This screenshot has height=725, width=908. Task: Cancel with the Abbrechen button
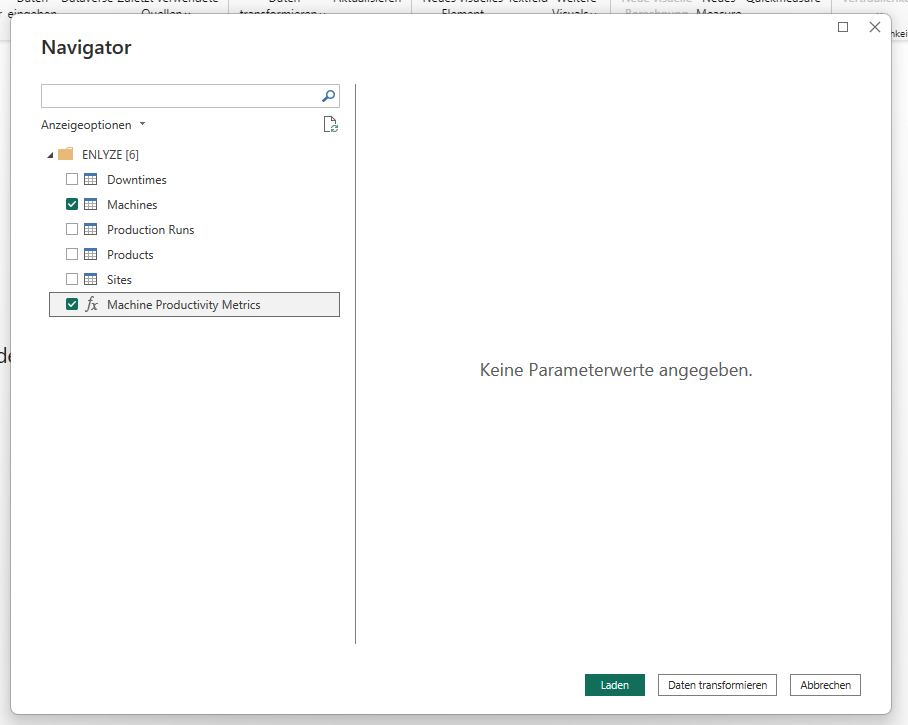point(825,685)
